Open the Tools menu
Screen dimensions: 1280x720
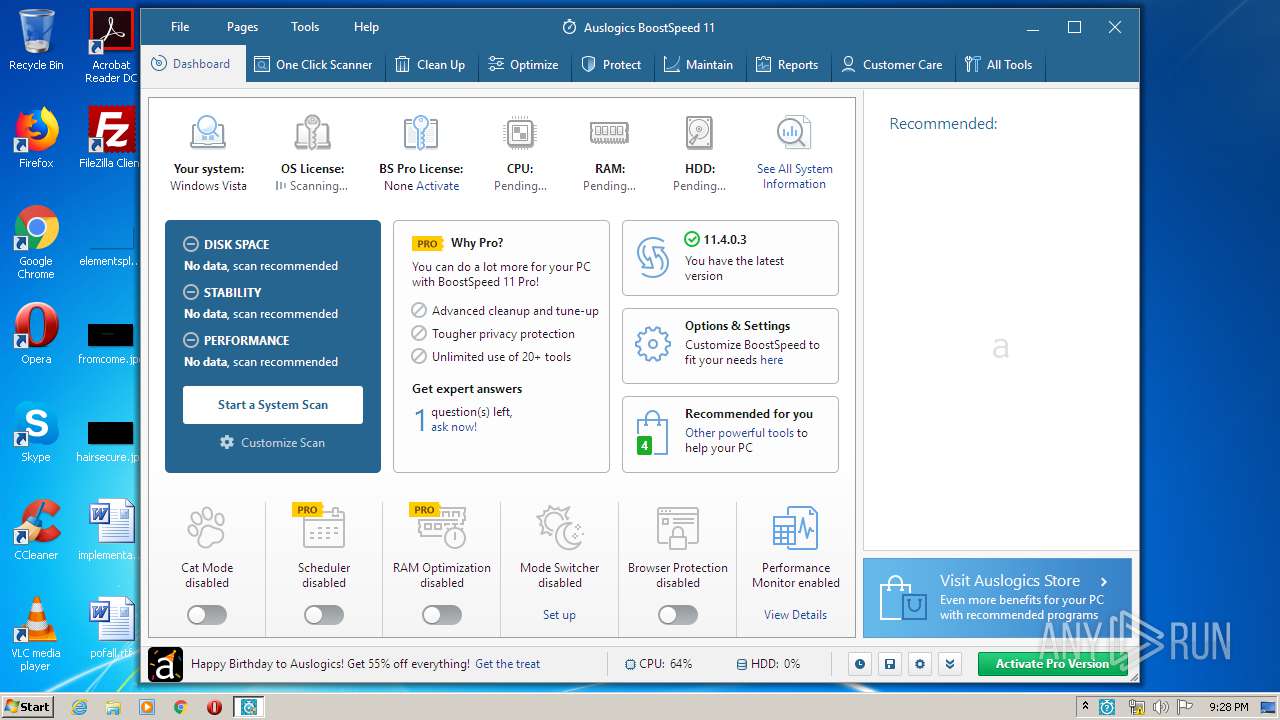pyautogui.click(x=305, y=27)
